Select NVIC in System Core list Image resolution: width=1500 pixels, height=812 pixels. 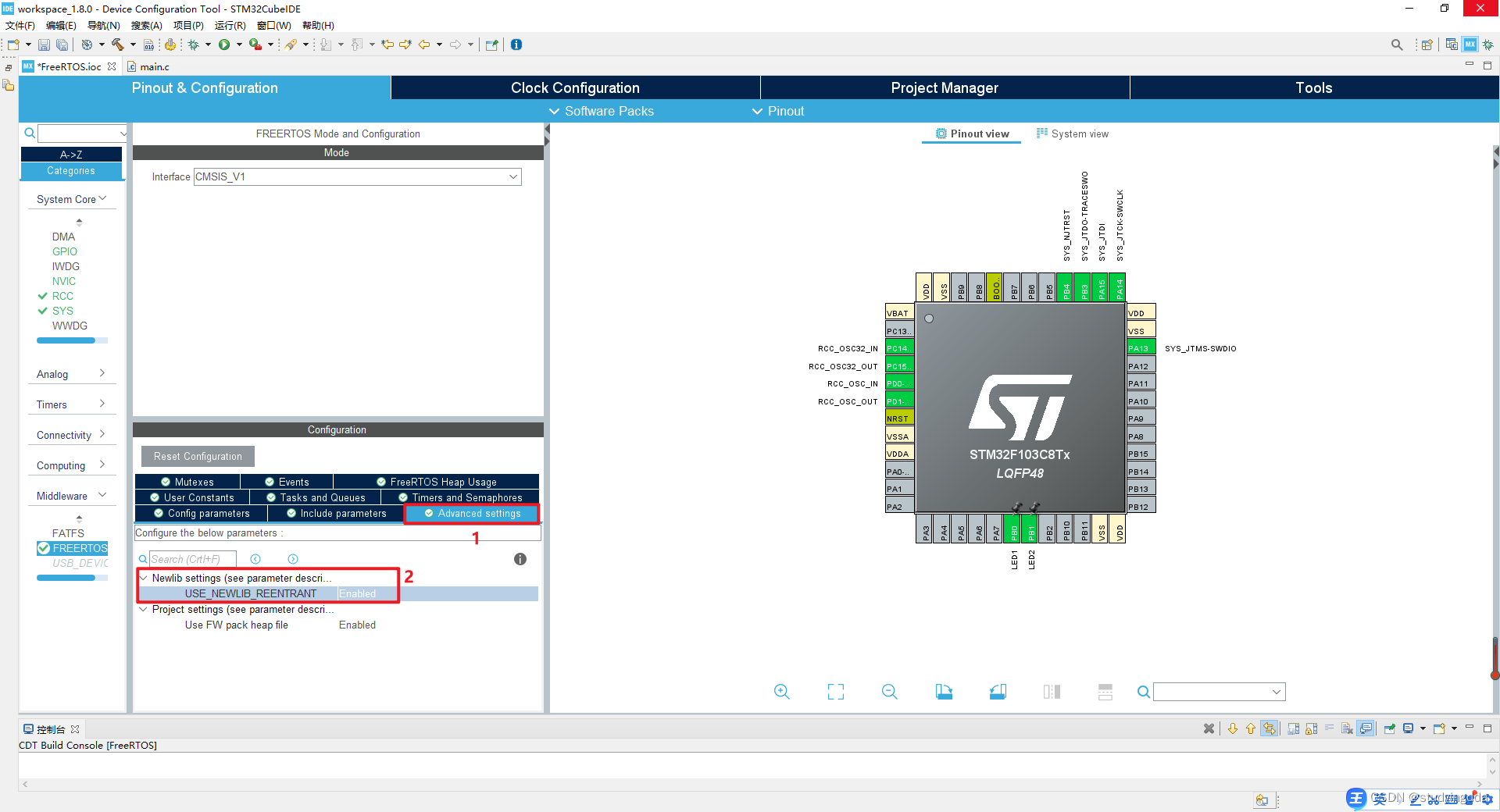[x=64, y=281]
